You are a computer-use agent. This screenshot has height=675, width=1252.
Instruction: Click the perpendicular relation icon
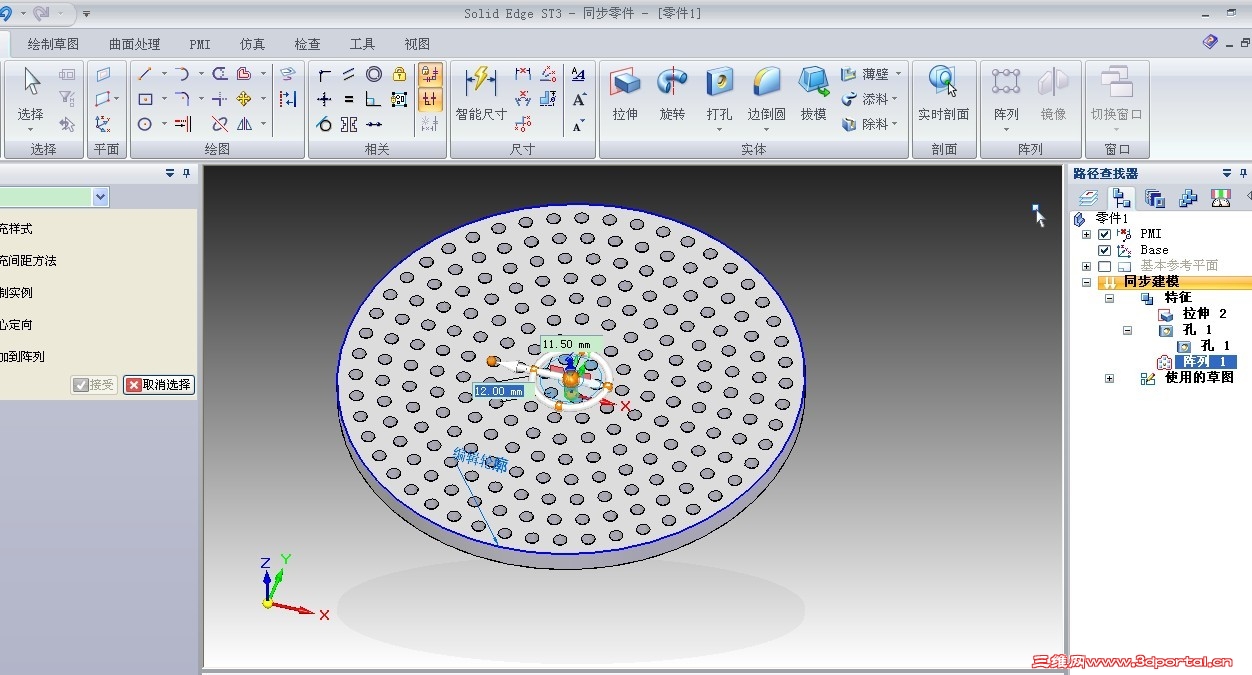click(373, 99)
